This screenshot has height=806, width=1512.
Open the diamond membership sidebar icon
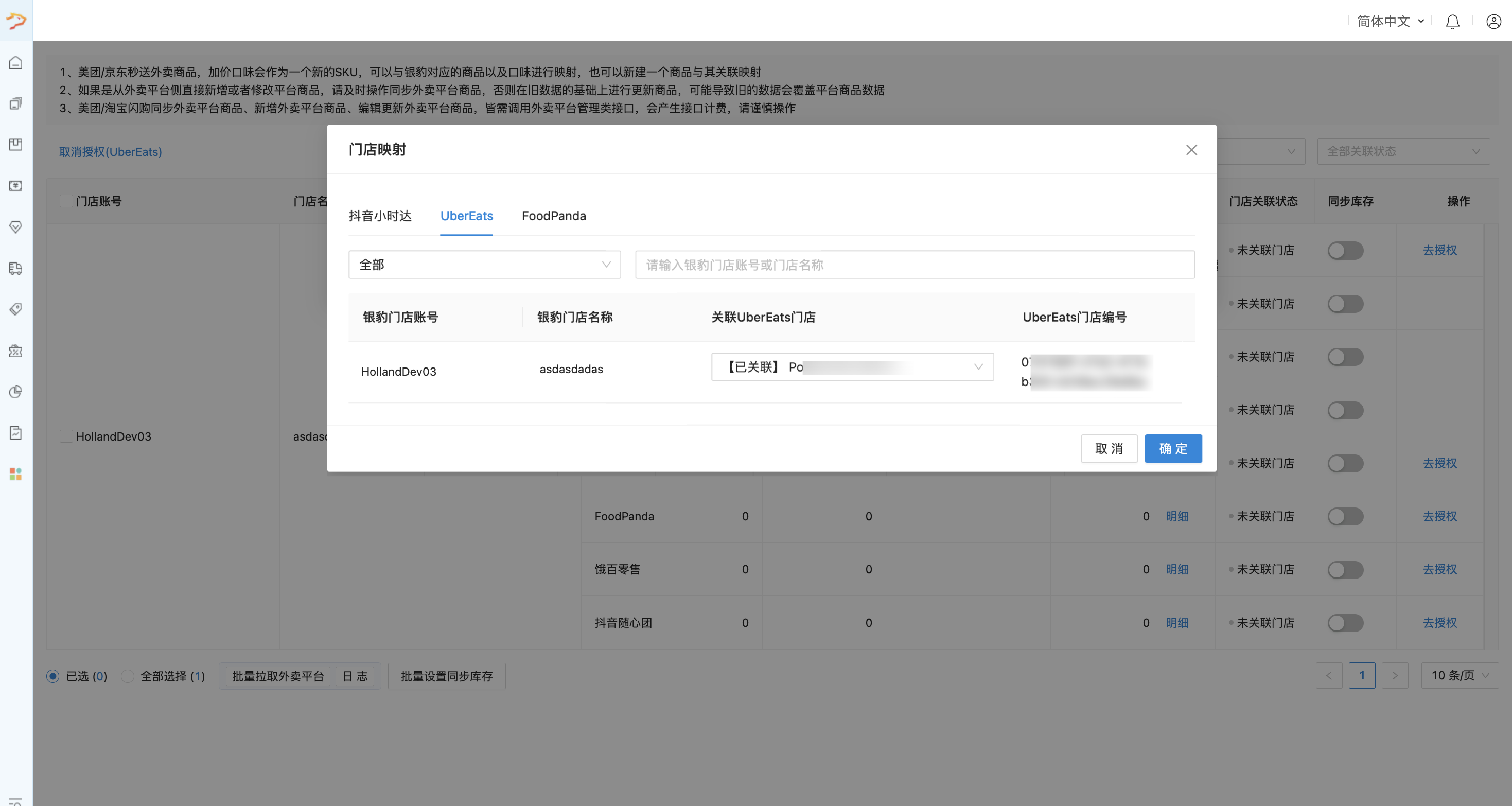(16, 226)
